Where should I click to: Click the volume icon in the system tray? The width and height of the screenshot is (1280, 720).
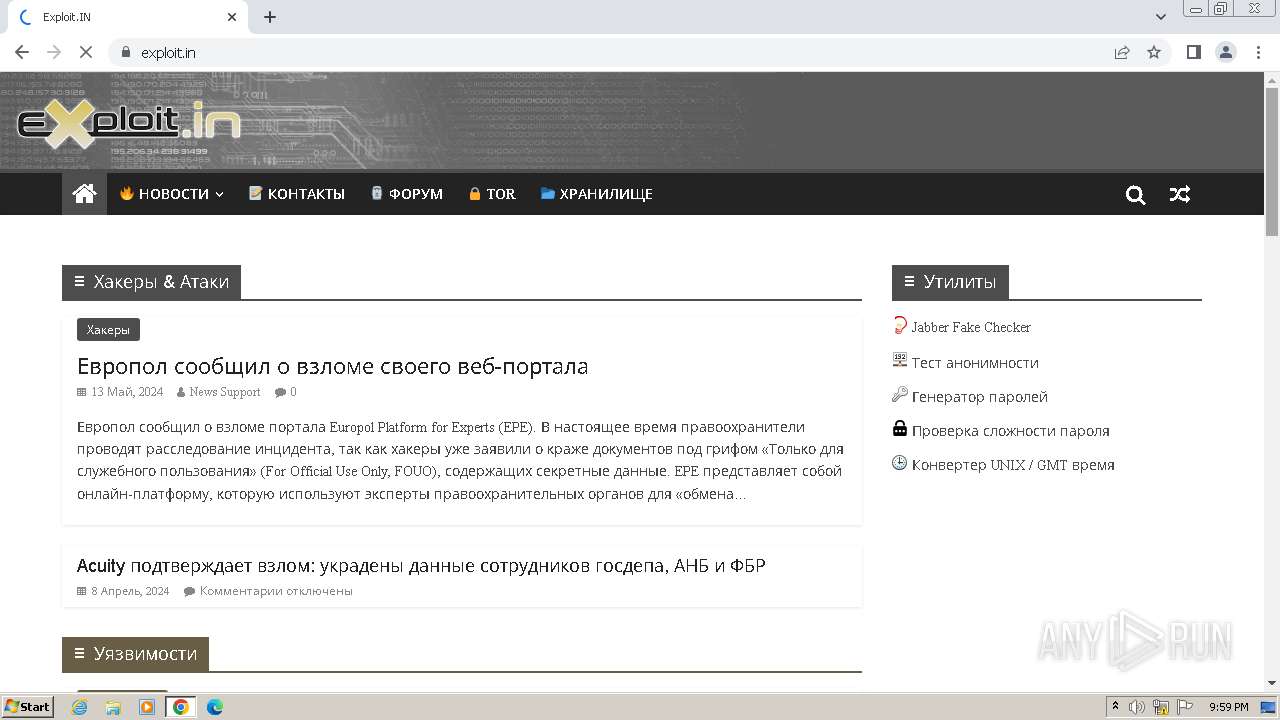1137,707
